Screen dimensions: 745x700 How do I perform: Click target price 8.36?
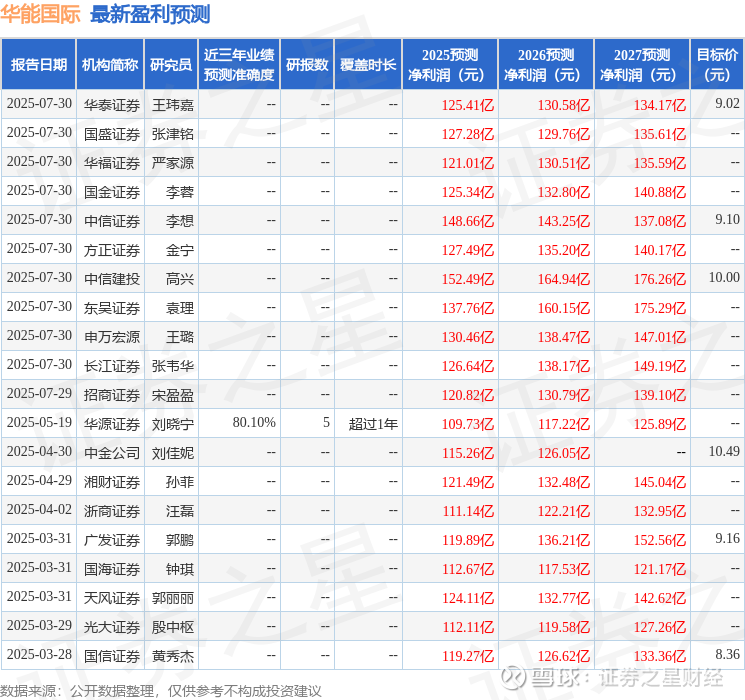727,654
